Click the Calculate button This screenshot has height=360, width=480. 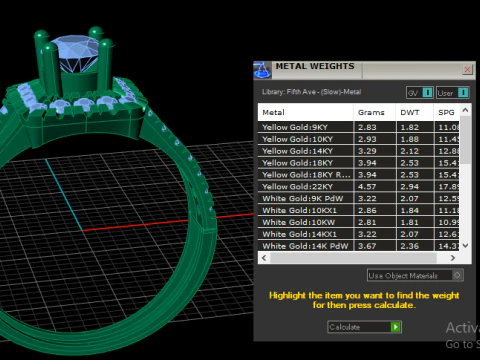point(364,327)
